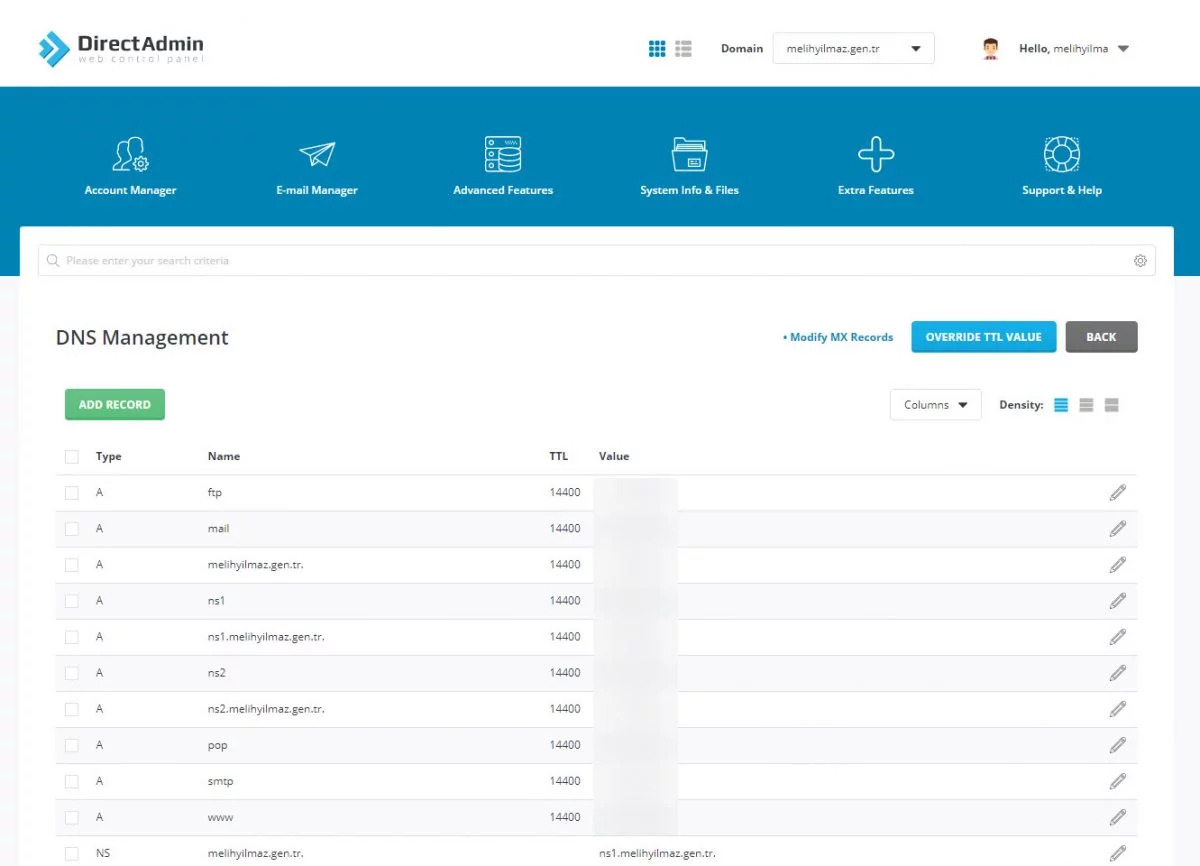Viewport: 1200px width, 866px height.
Task: Check the ns2 record checkbox
Action: (71, 673)
